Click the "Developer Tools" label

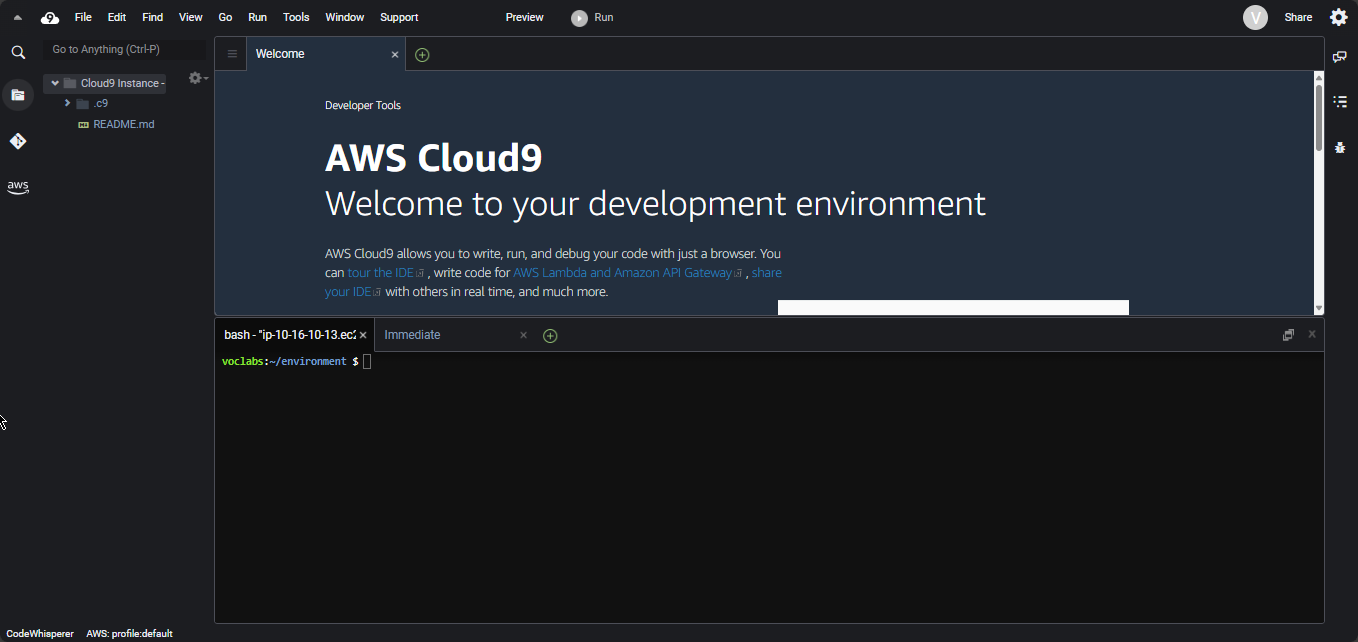363,105
